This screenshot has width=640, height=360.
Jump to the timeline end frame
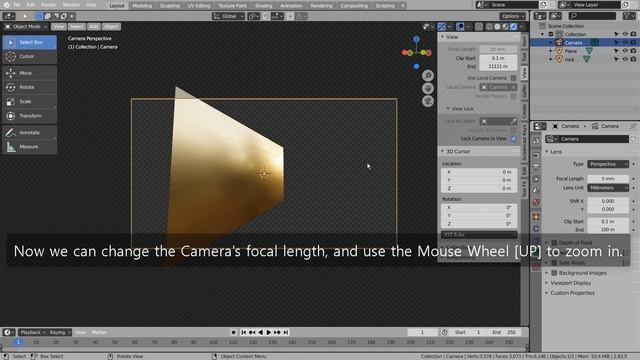point(286,332)
